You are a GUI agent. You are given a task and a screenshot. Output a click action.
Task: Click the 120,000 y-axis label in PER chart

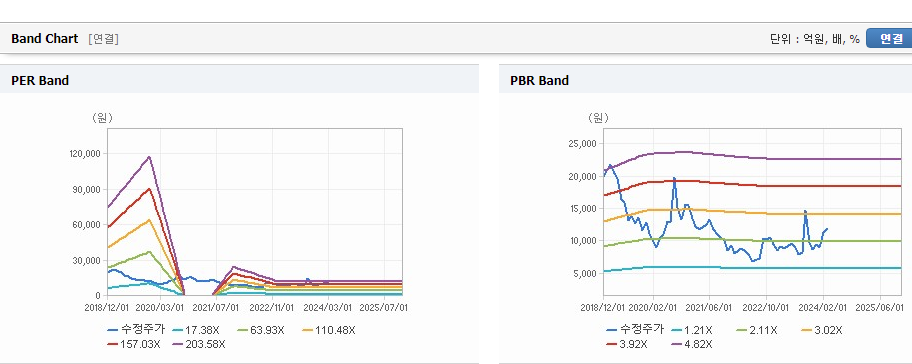tap(85, 154)
